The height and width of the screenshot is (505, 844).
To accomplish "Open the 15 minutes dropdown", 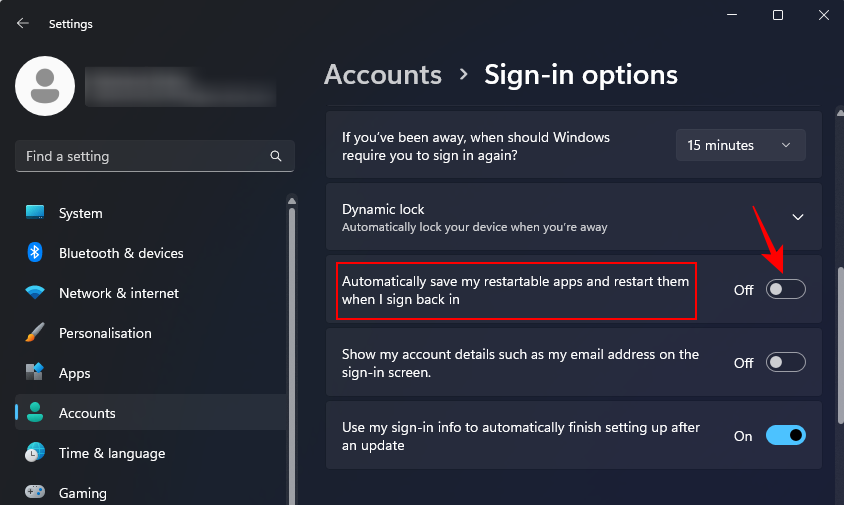I will click(740, 145).
